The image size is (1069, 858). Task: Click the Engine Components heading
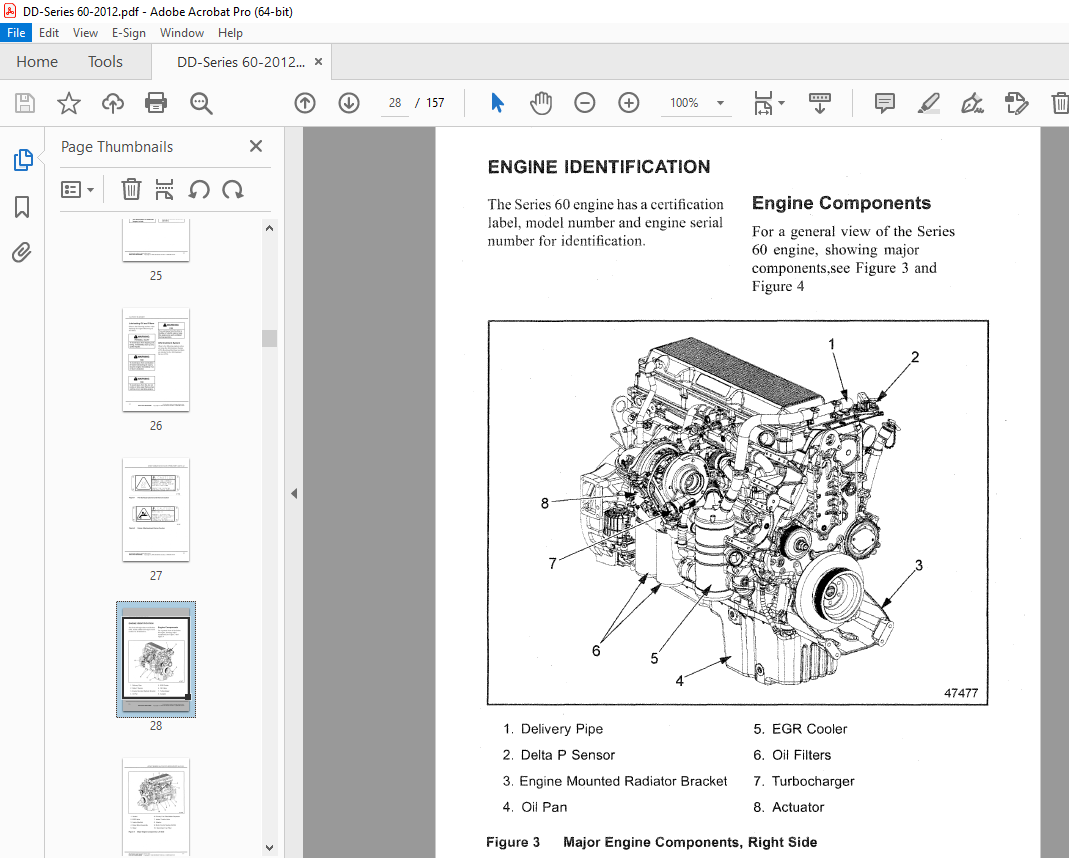click(x=841, y=203)
